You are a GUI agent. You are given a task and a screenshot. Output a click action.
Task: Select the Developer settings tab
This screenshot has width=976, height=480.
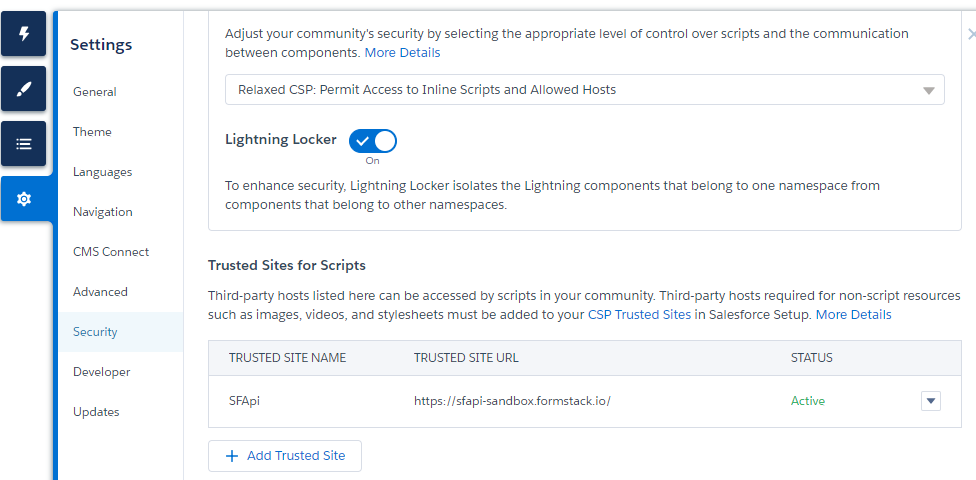102,372
